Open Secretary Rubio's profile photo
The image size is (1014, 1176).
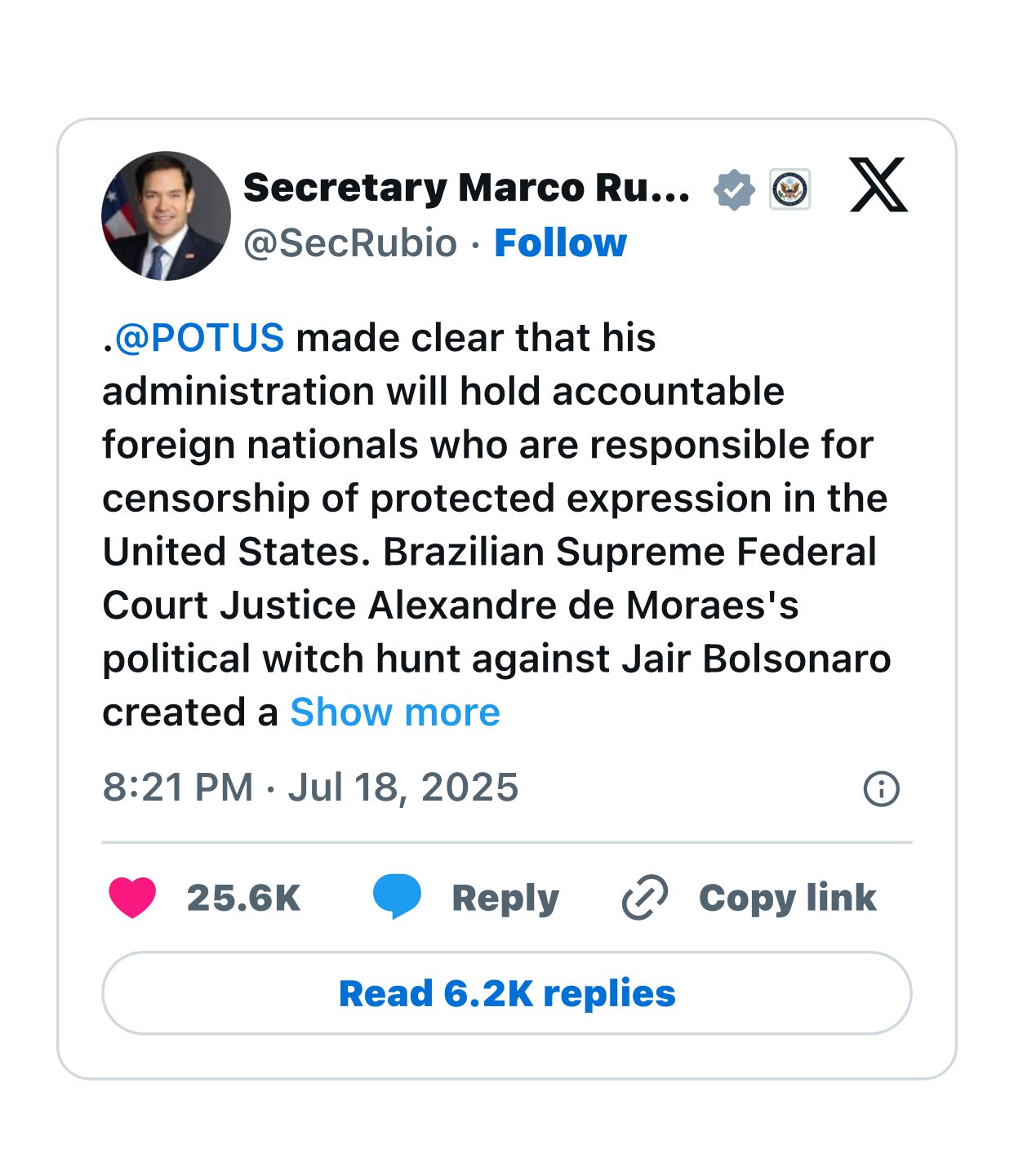point(166,215)
